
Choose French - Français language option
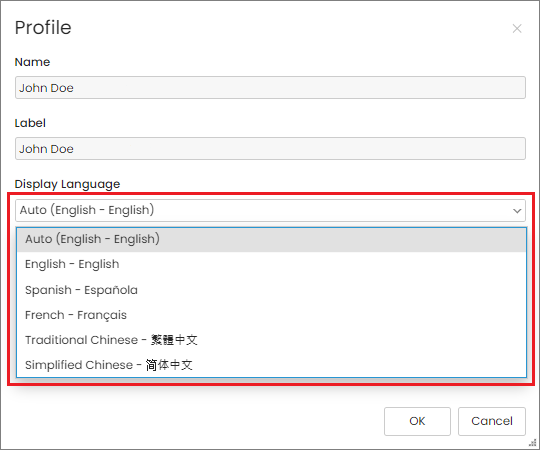click(271, 315)
